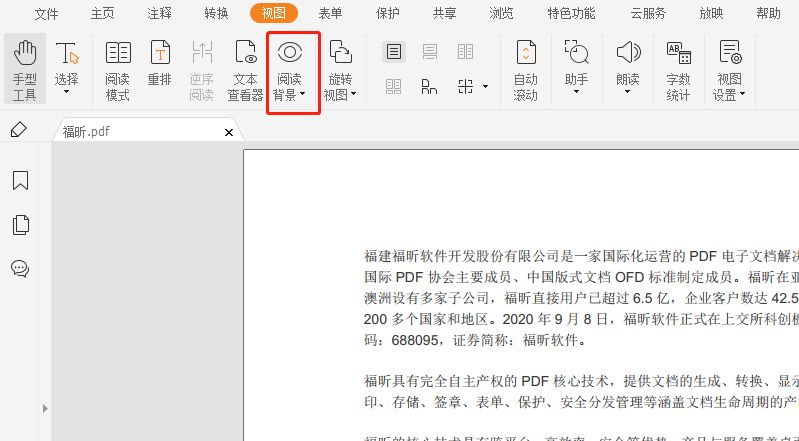The height and width of the screenshot is (441, 799).
Task: Select continuous facing layout icon
Action: (393, 87)
